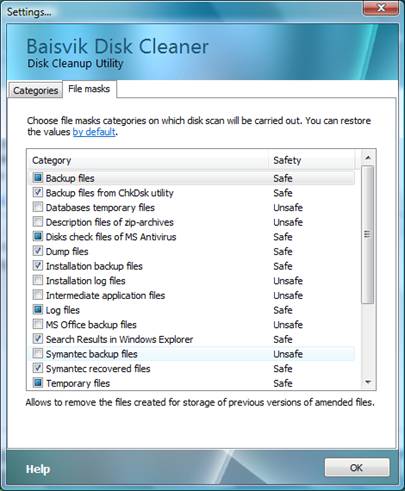Select 'Intermediate application files' row label

(x=105, y=296)
